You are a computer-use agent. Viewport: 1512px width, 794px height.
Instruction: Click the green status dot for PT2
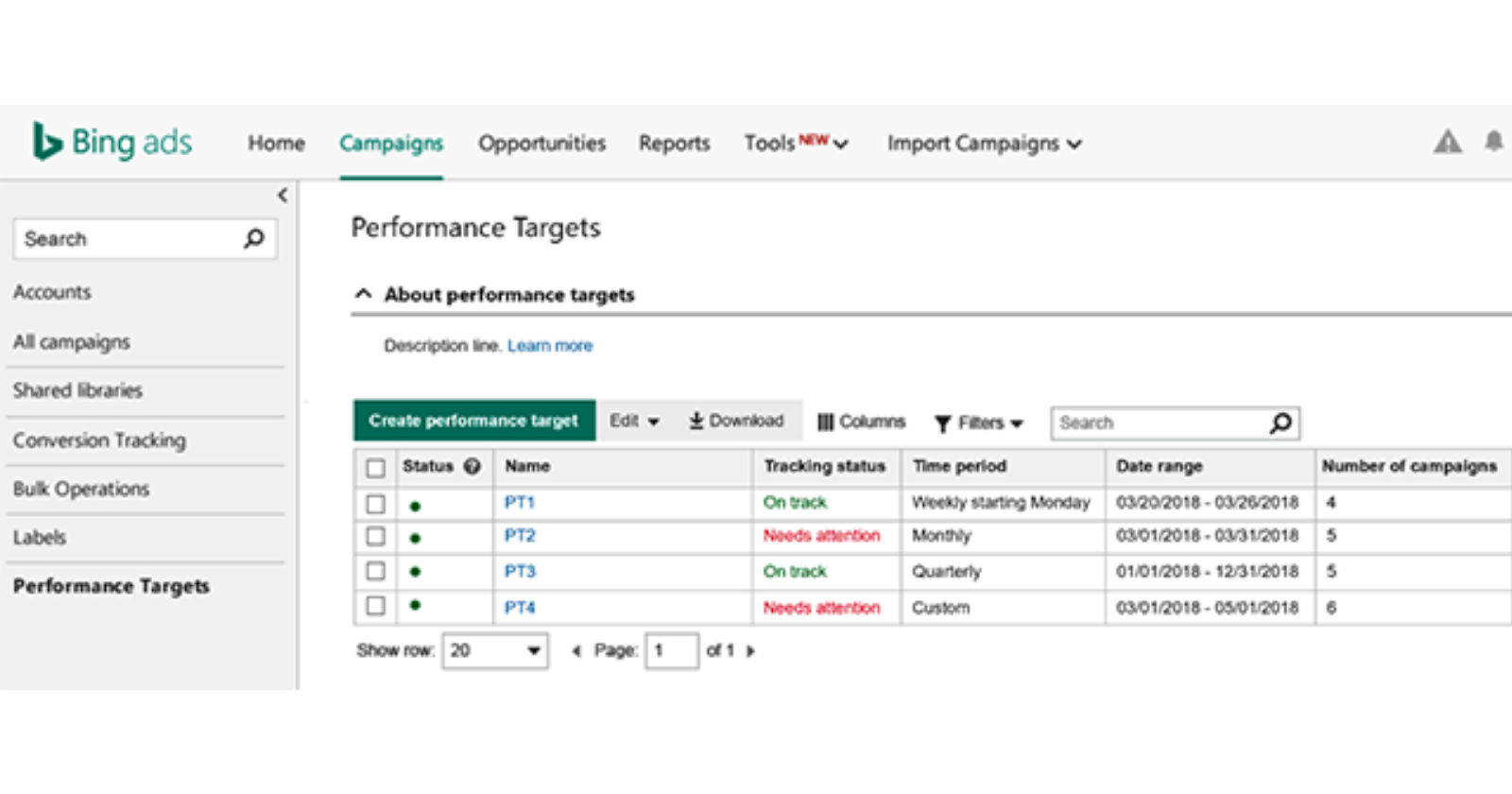click(415, 538)
